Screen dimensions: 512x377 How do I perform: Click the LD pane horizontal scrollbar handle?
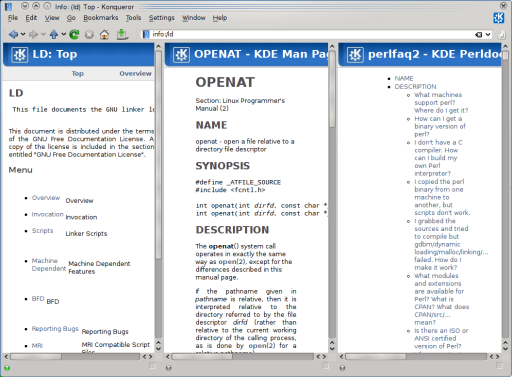(x=36, y=357)
